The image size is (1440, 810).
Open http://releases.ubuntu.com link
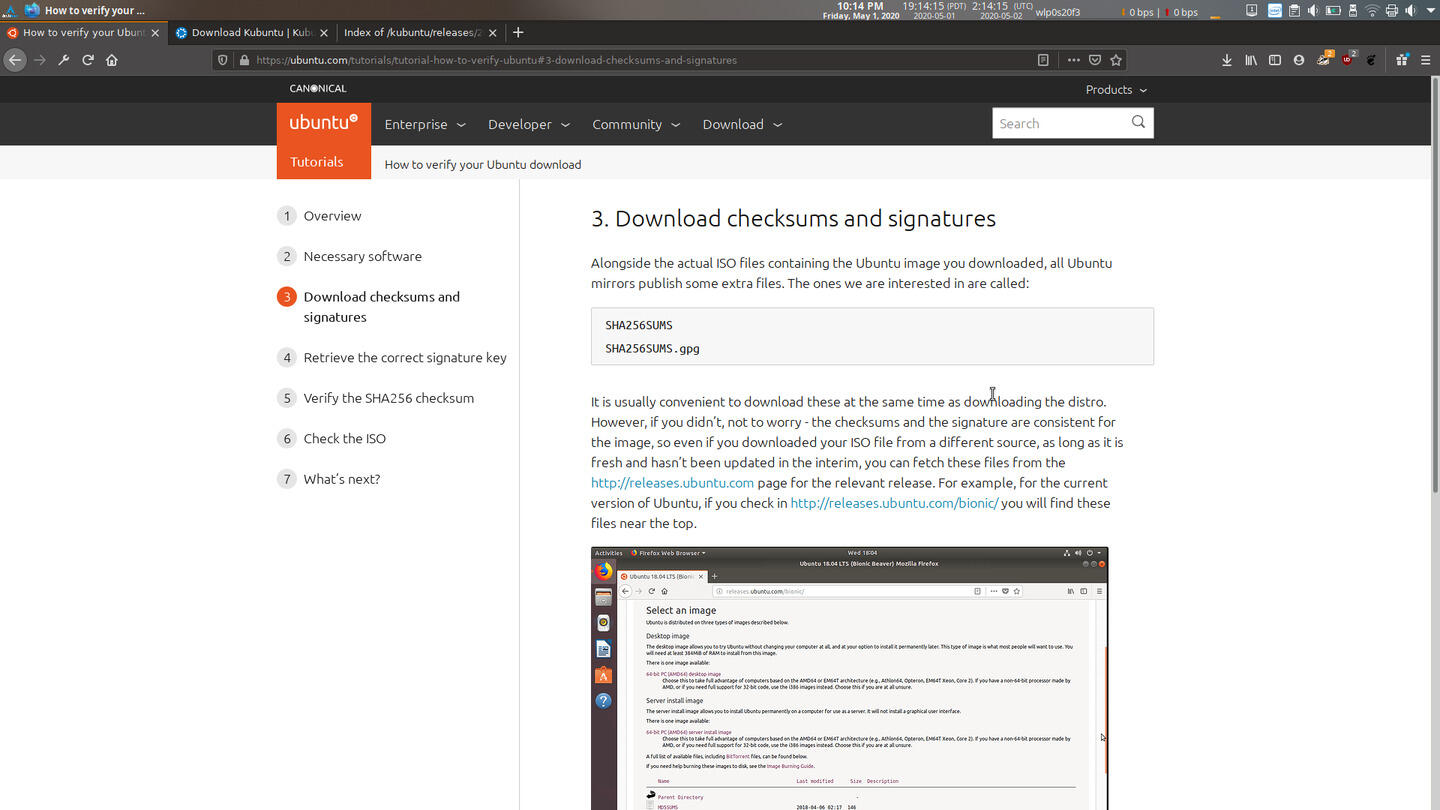pos(672,482)
